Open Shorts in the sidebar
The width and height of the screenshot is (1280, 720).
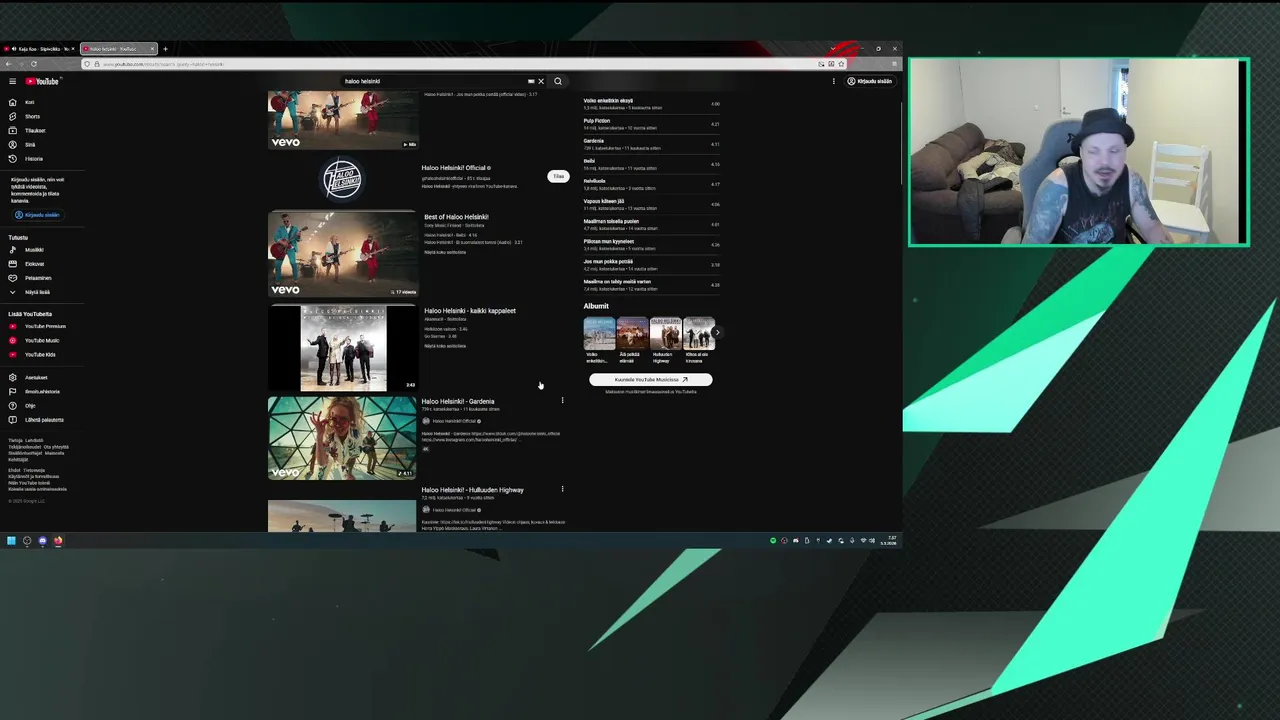[32, 116]
